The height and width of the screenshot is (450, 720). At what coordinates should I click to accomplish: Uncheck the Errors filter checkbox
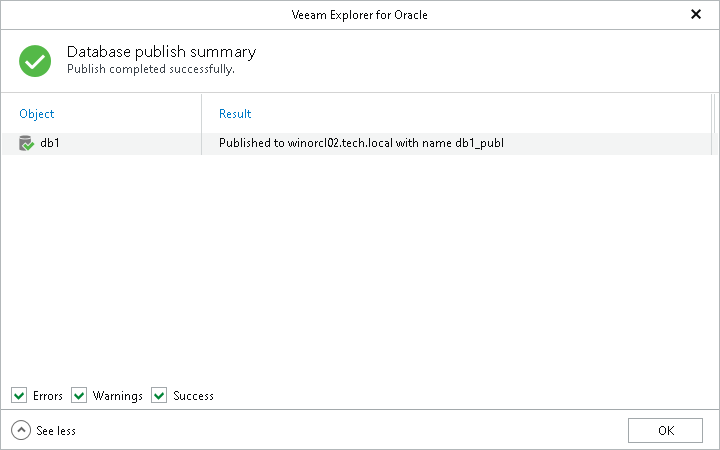19,396
